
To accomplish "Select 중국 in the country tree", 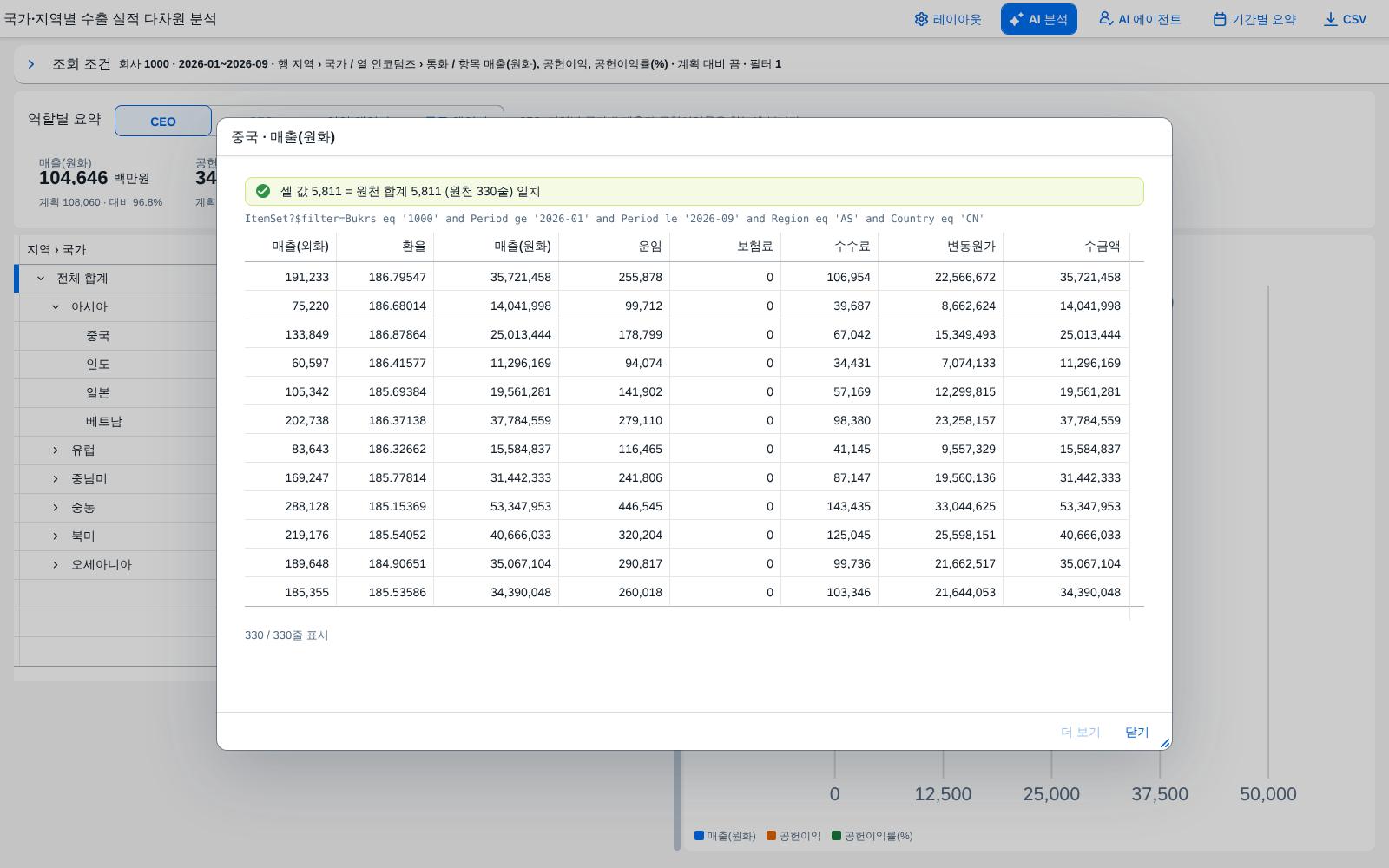I will pyautogui.click(x=97, y=336).
